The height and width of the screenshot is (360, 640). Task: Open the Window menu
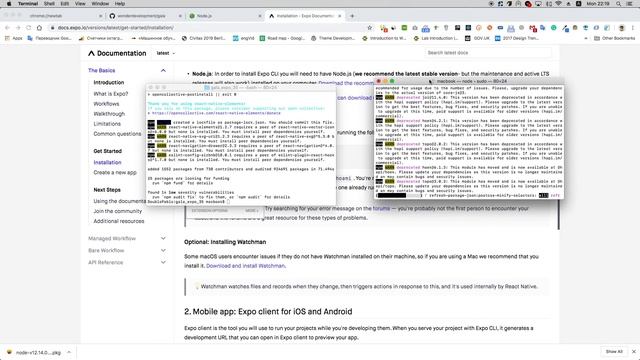tap(100, 4)
